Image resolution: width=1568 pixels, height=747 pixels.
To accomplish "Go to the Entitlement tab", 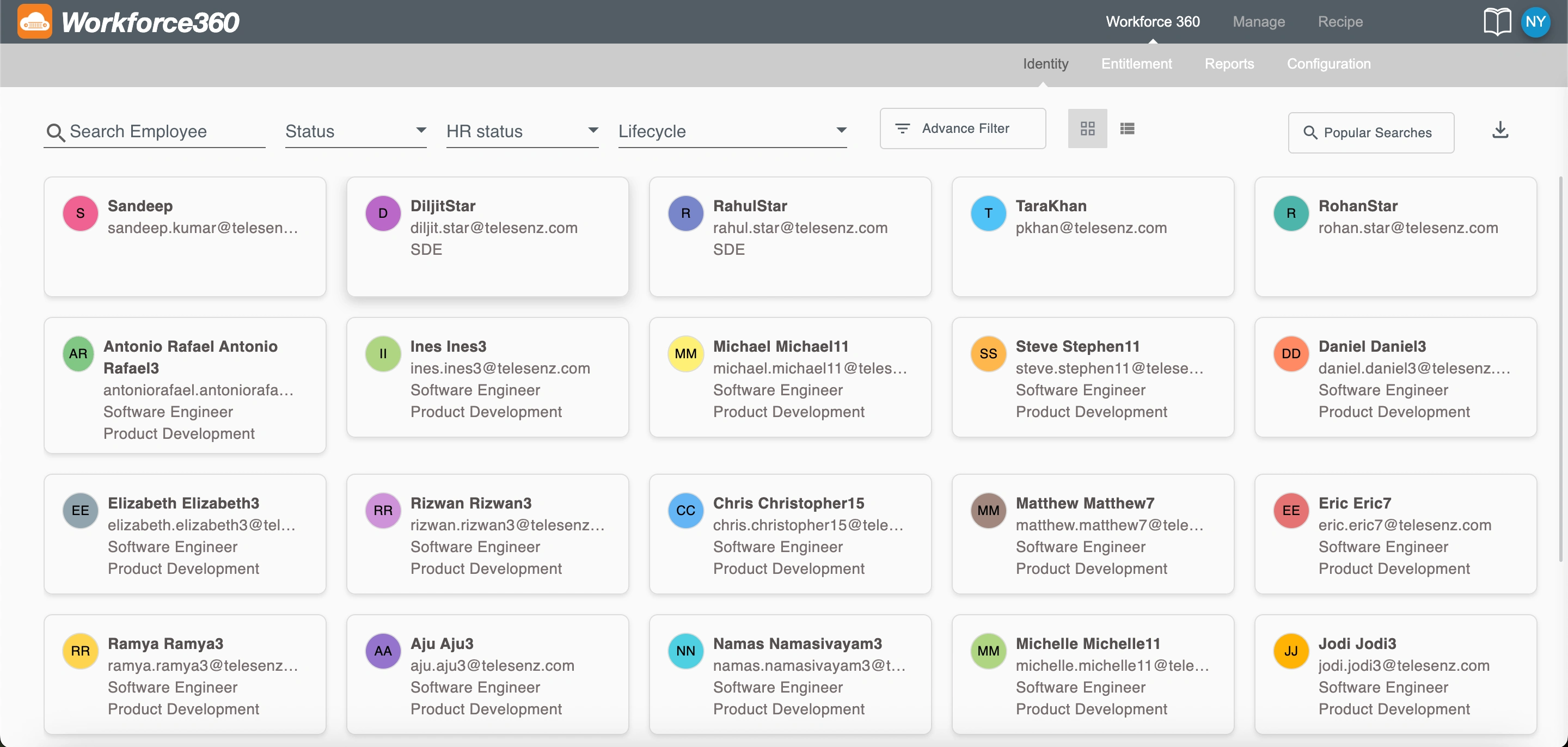I will click(x=1136, y=64).
